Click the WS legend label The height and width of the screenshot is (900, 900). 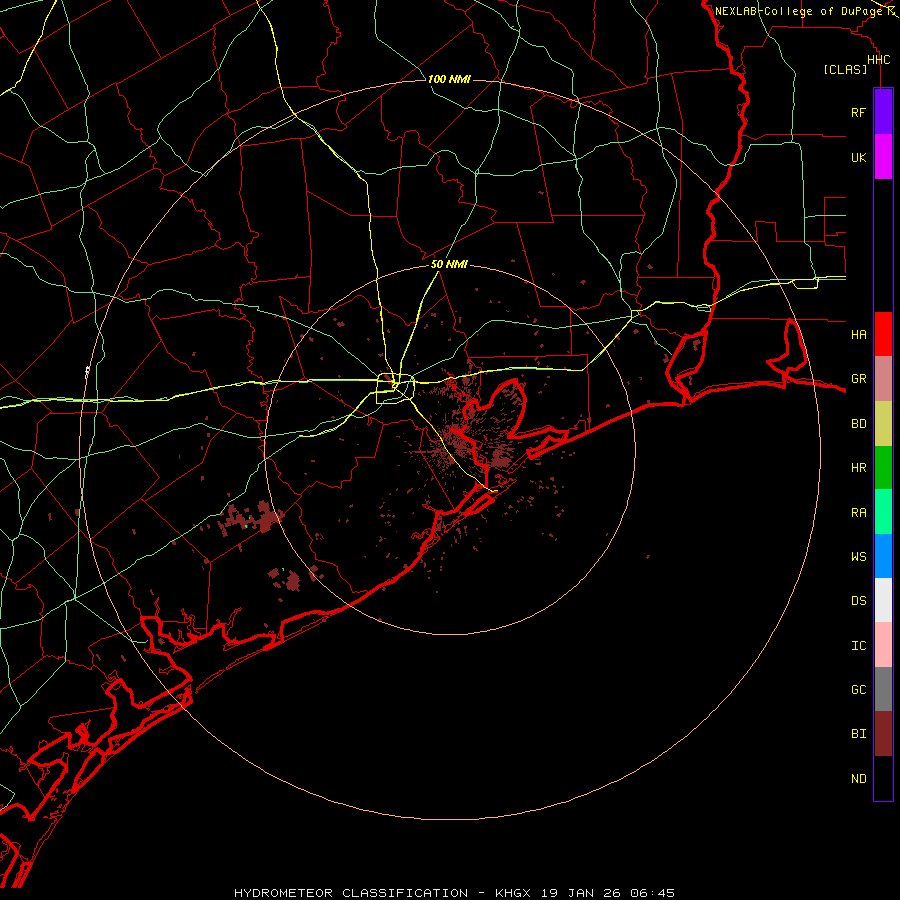859,556
